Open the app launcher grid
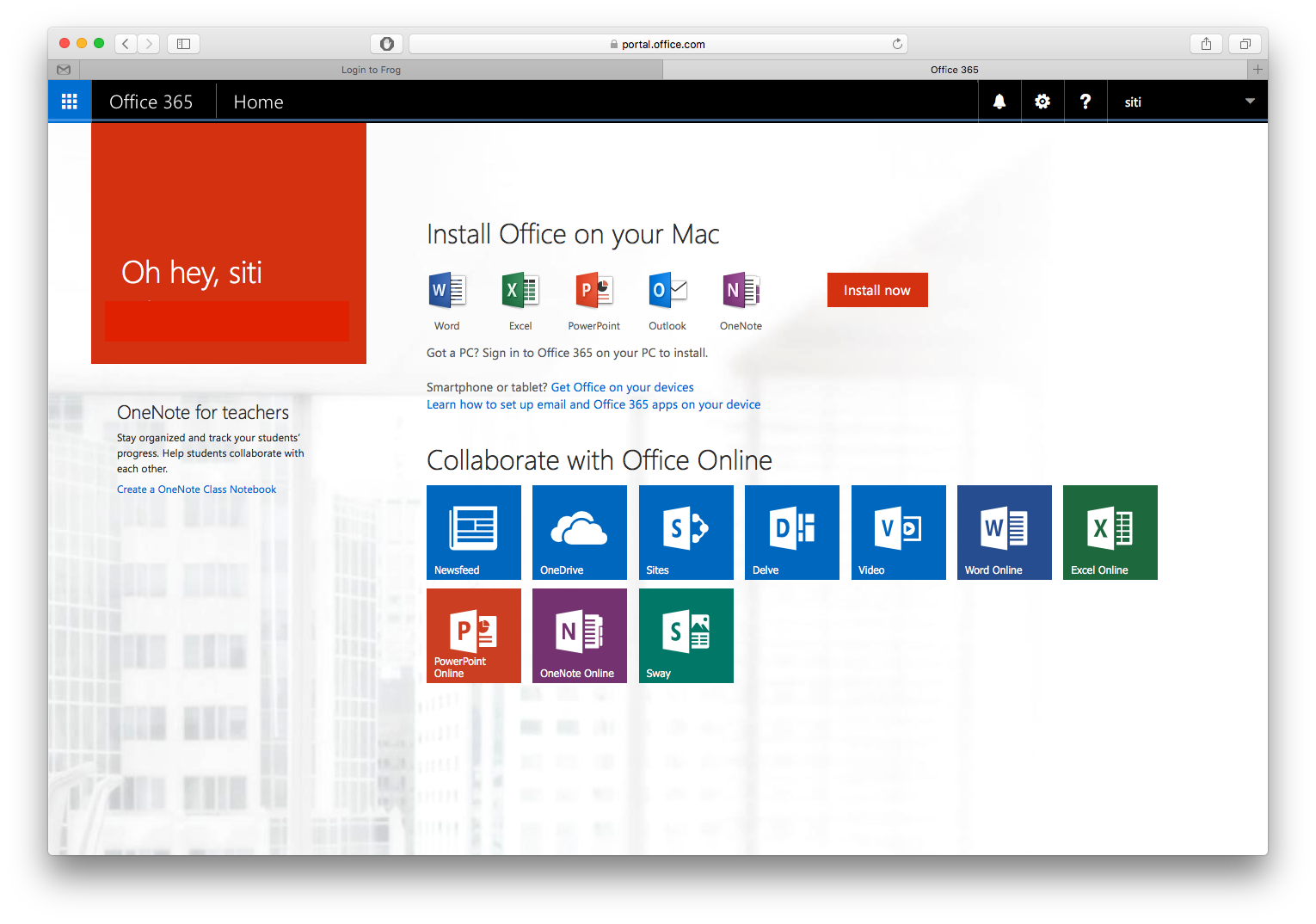Image resolution: width=1316 pixels, height=924 pixels. pos(69,101)
